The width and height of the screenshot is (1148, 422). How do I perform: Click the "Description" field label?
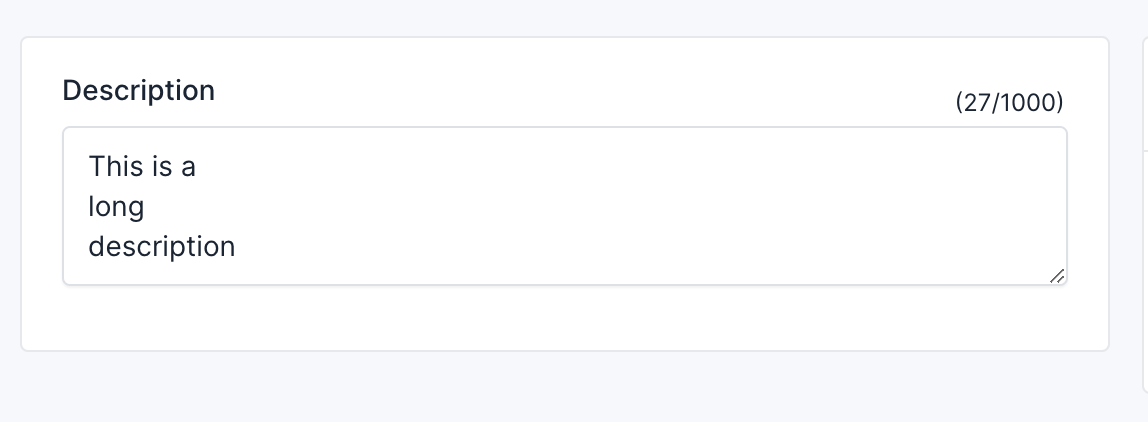pos(138,91)
